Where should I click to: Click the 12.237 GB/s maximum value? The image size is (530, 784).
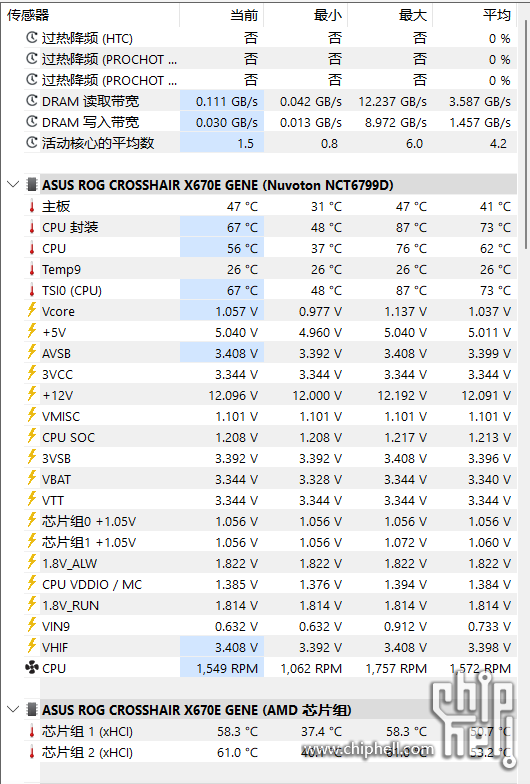[x=392, y=101]
